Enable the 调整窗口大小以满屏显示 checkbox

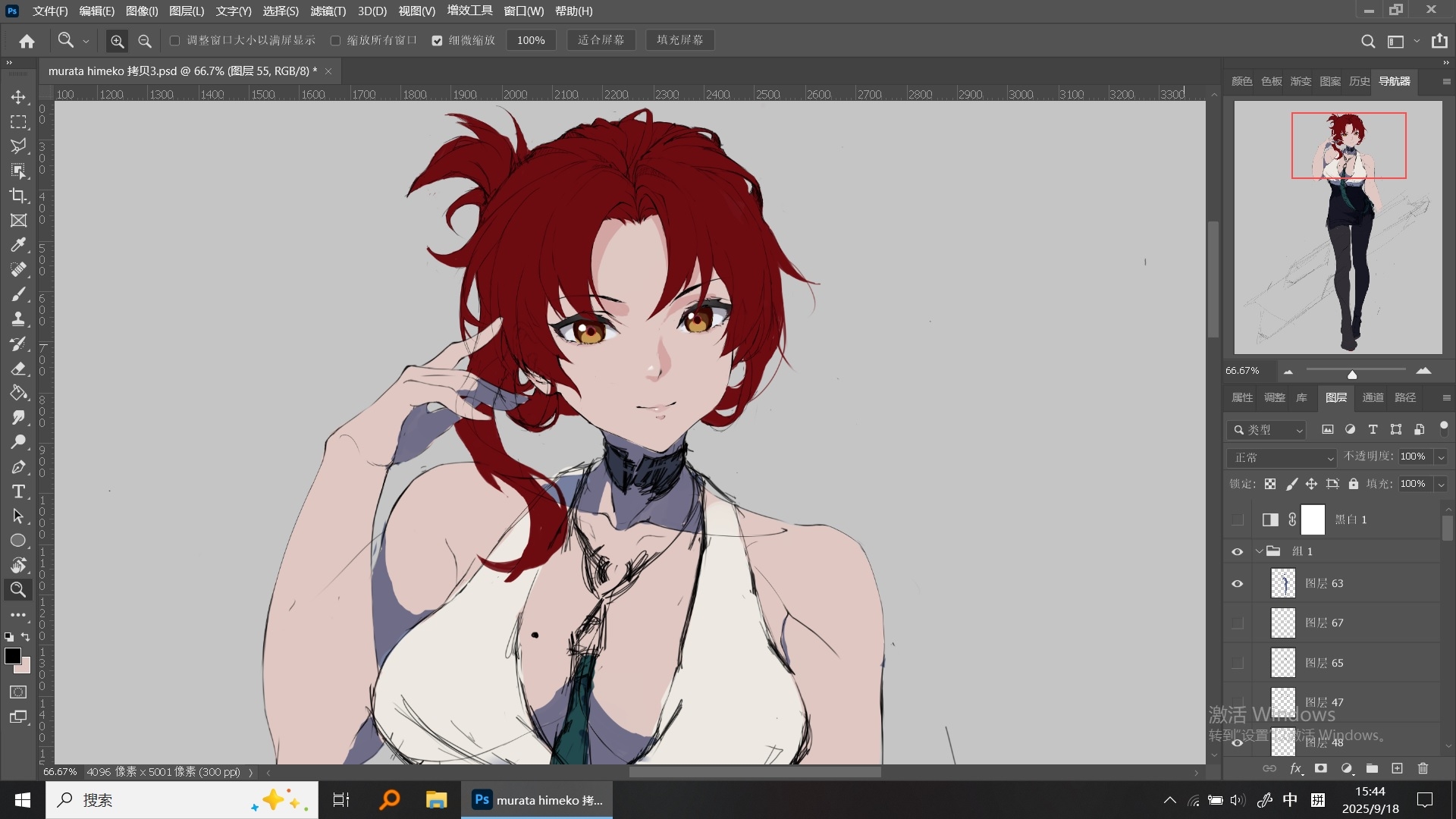(174, 40)
